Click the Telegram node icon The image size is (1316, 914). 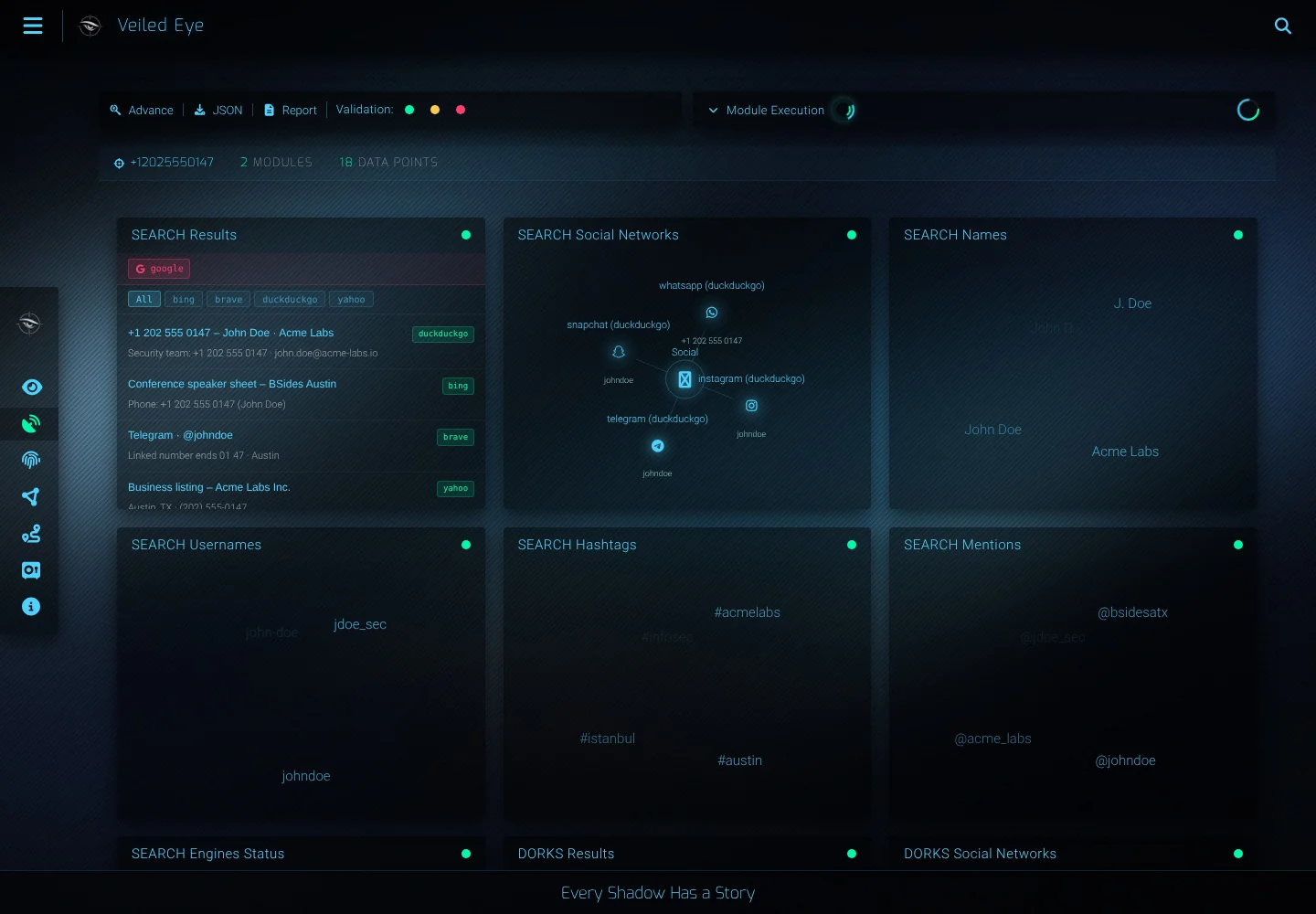click(657, 446)
